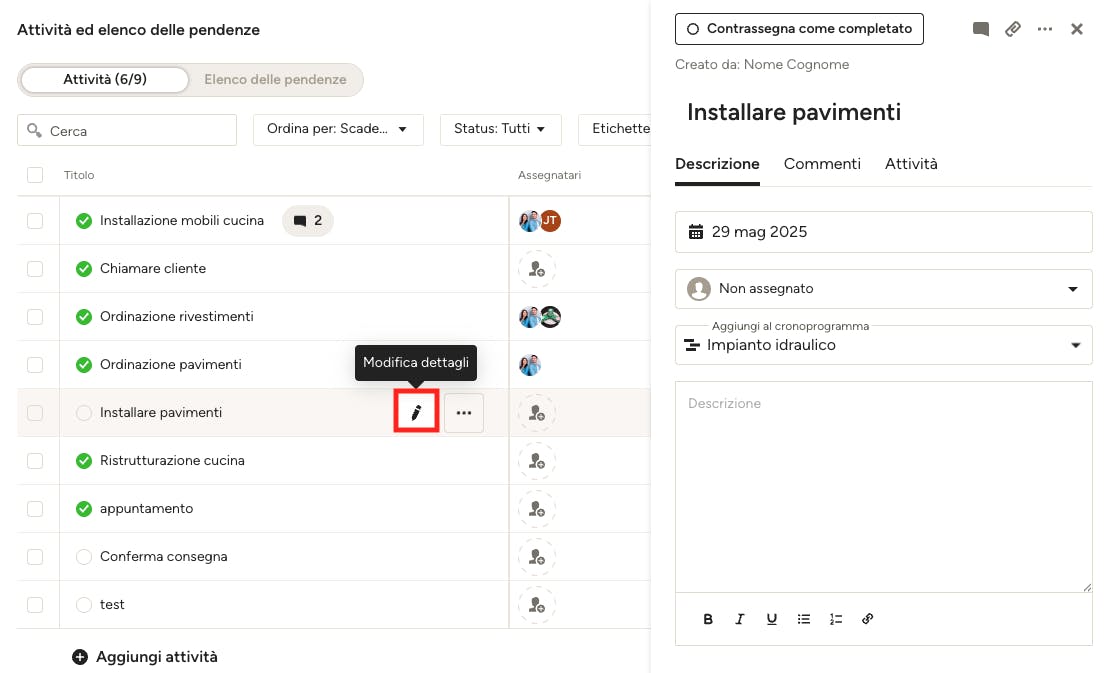Select the Commenti tab
1113x673 pixels.
pos(822,165)
